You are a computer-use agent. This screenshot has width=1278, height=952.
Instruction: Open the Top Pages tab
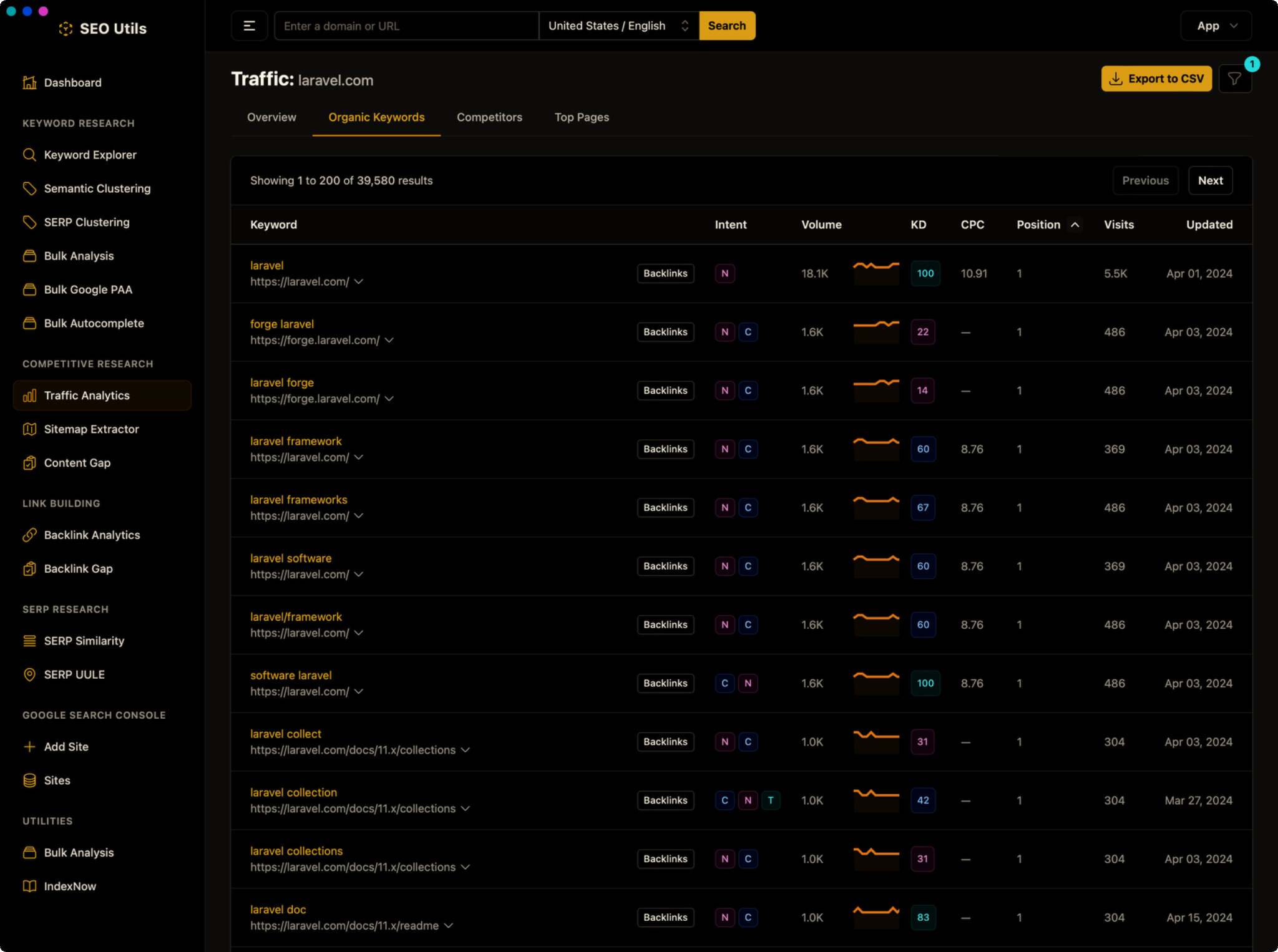coord(581,117)
